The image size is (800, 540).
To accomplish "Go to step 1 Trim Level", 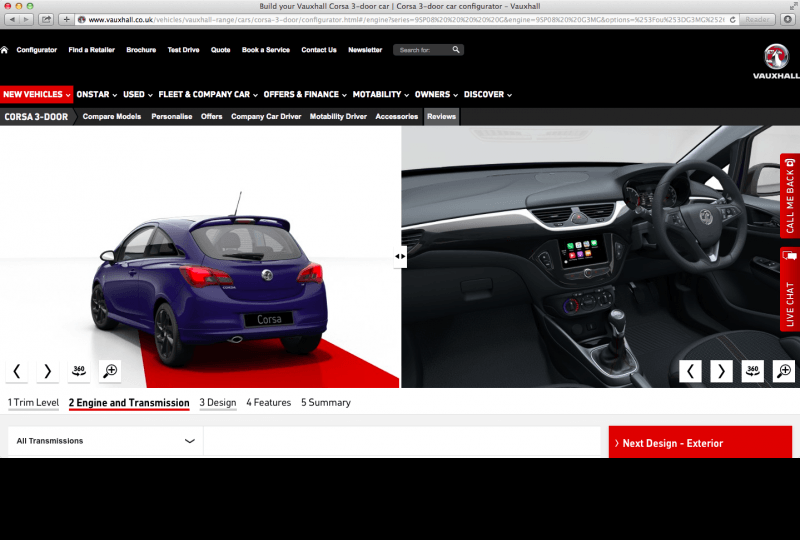I will click(x=33, y=403).
